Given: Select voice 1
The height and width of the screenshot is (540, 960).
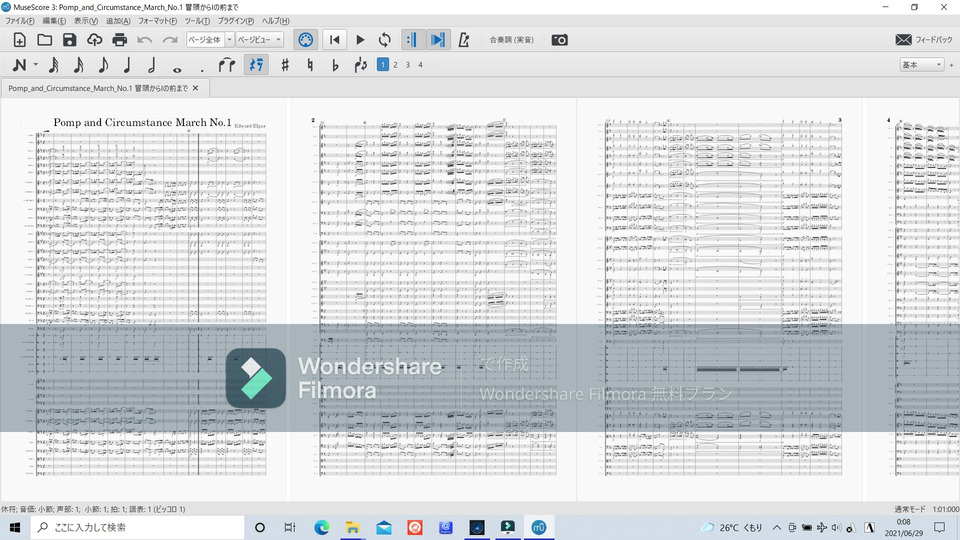Looking at the screenshot, I should pyautogui.click(x=383, y=64).
